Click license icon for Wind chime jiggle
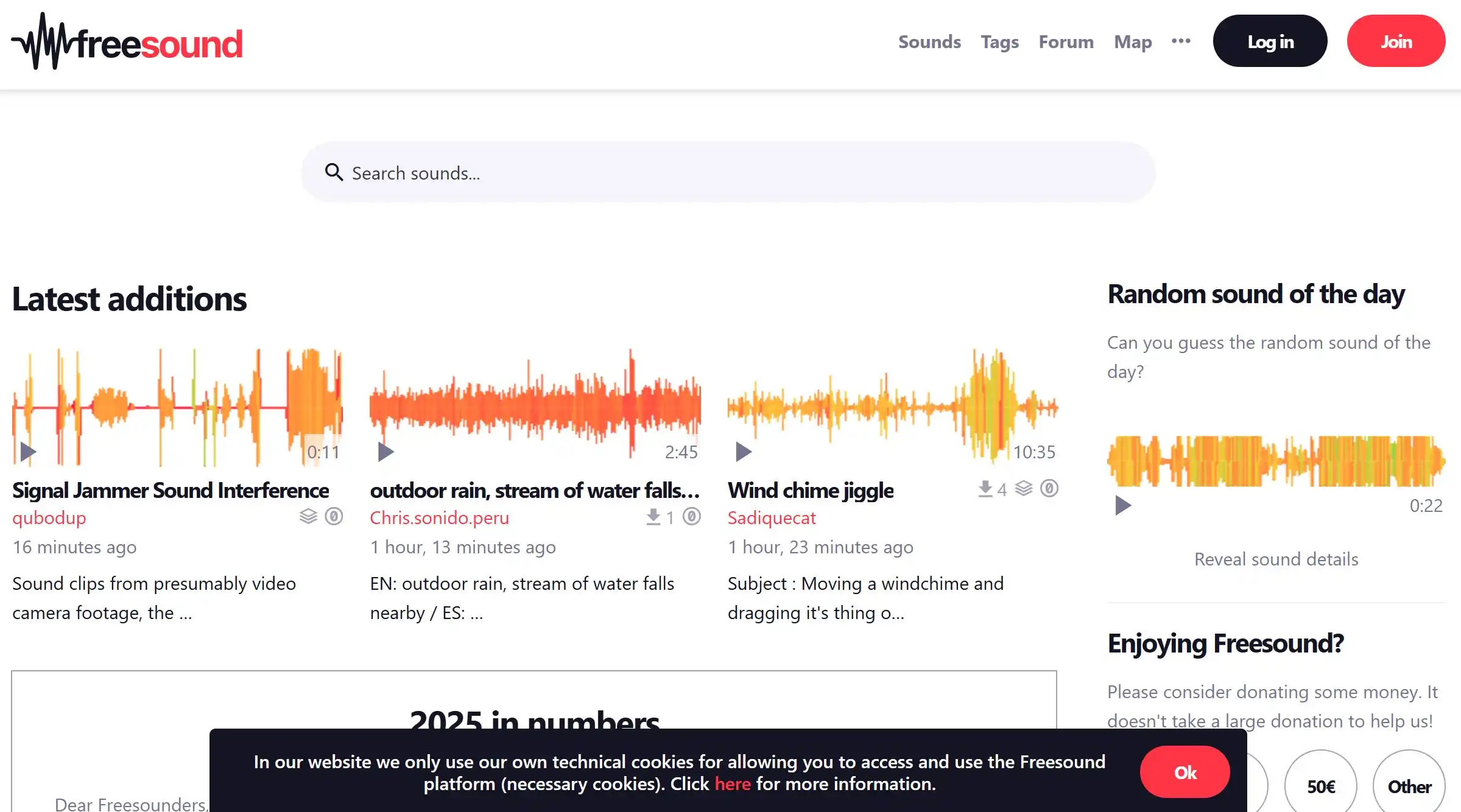1461x812 pixels. pos(1049,488)
